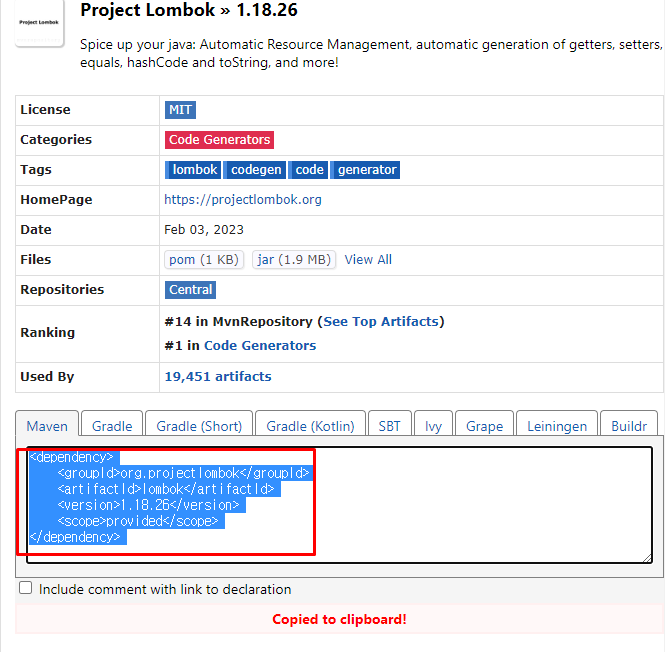Image resolution: width=665 pixels, height=652 pixels.
Task: Click the Repositories row label
Action: pos(62,290)
